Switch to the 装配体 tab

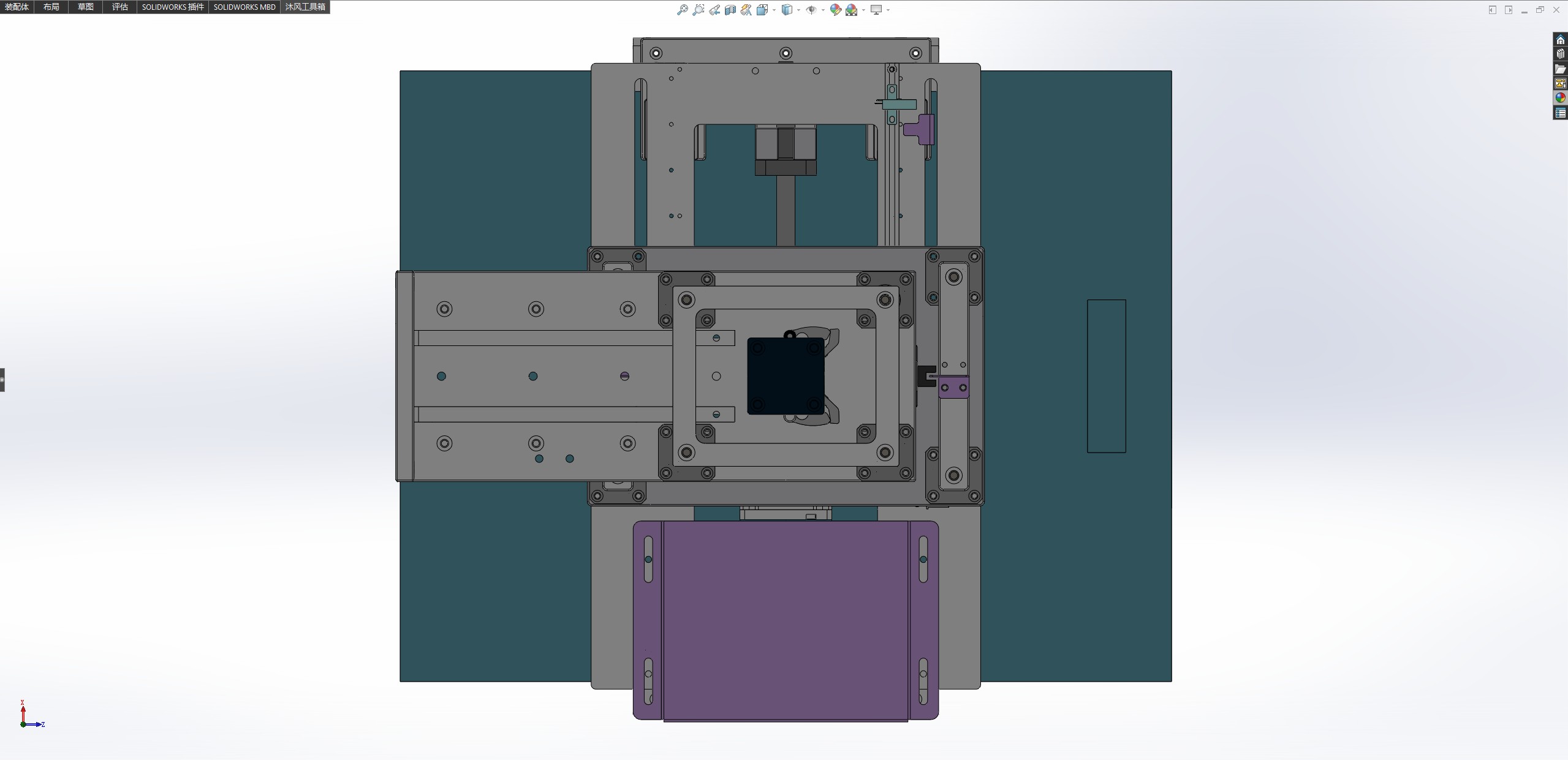[17, 7]
